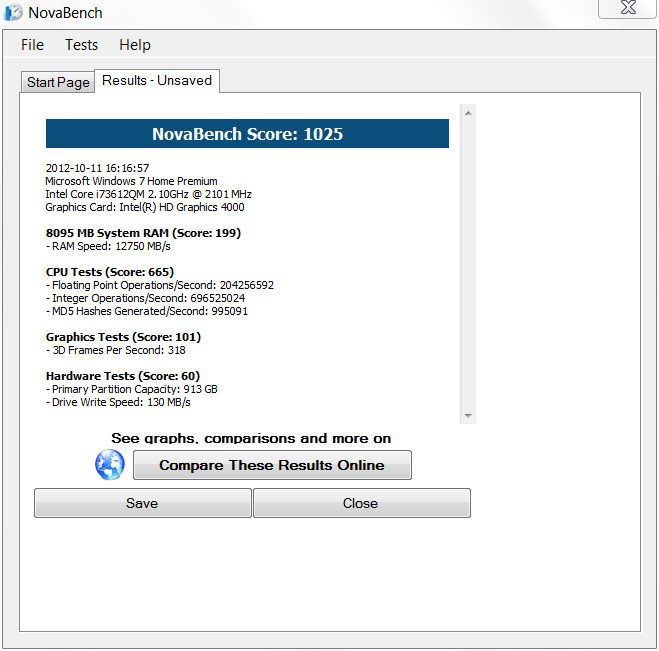Open the Tests menu
659x651 pixels.
82,45
